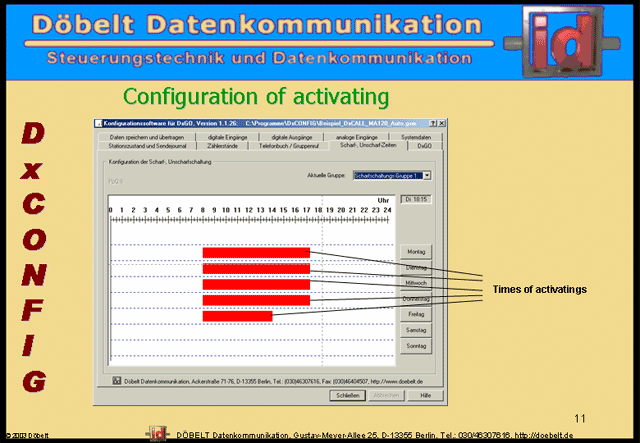
Task: Click the 'Donnerstag' day button
Action: click(x=416, y=299)
